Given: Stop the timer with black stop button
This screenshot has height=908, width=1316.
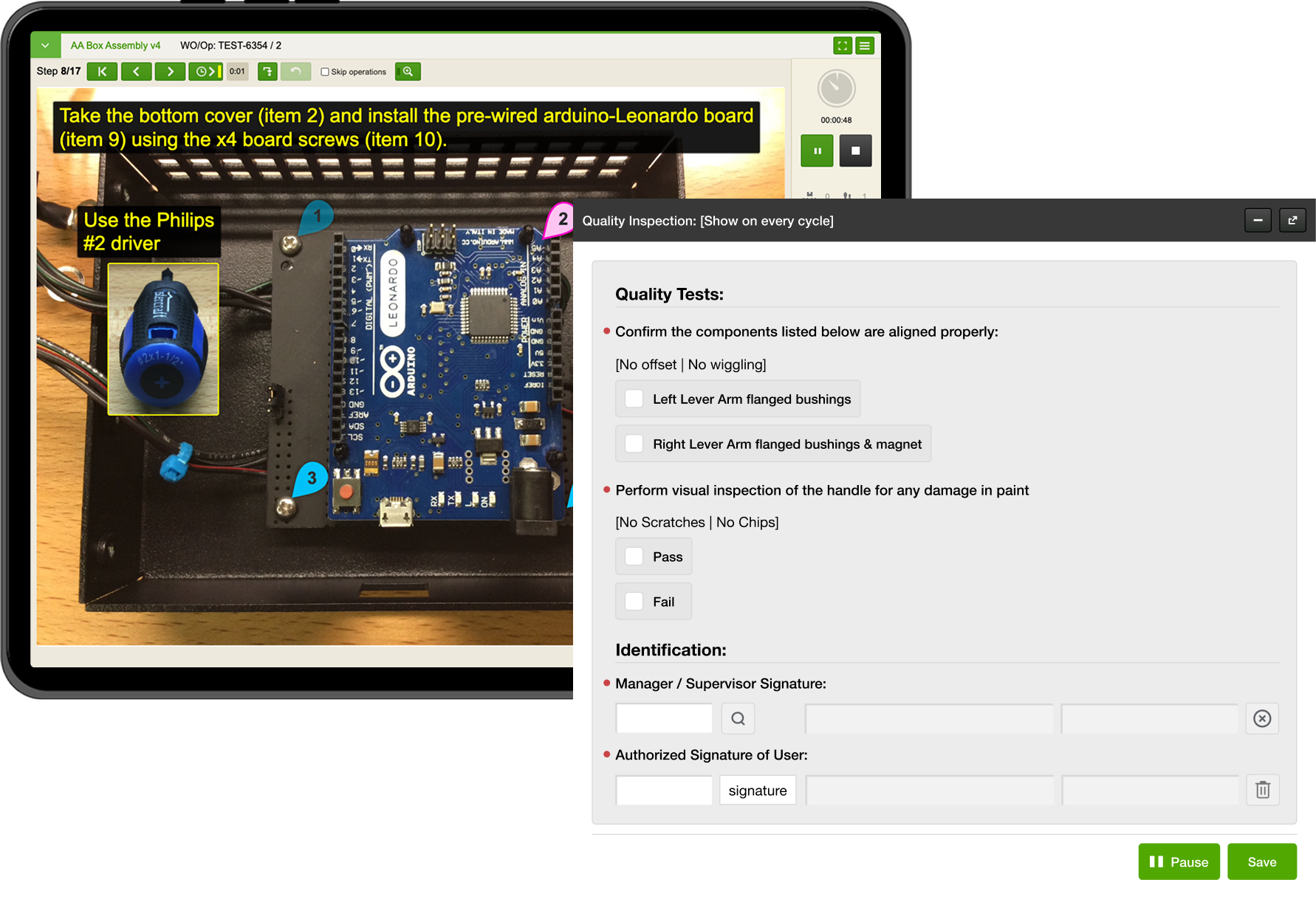Looking at the screenshot, I should click(x=855, y=151).
